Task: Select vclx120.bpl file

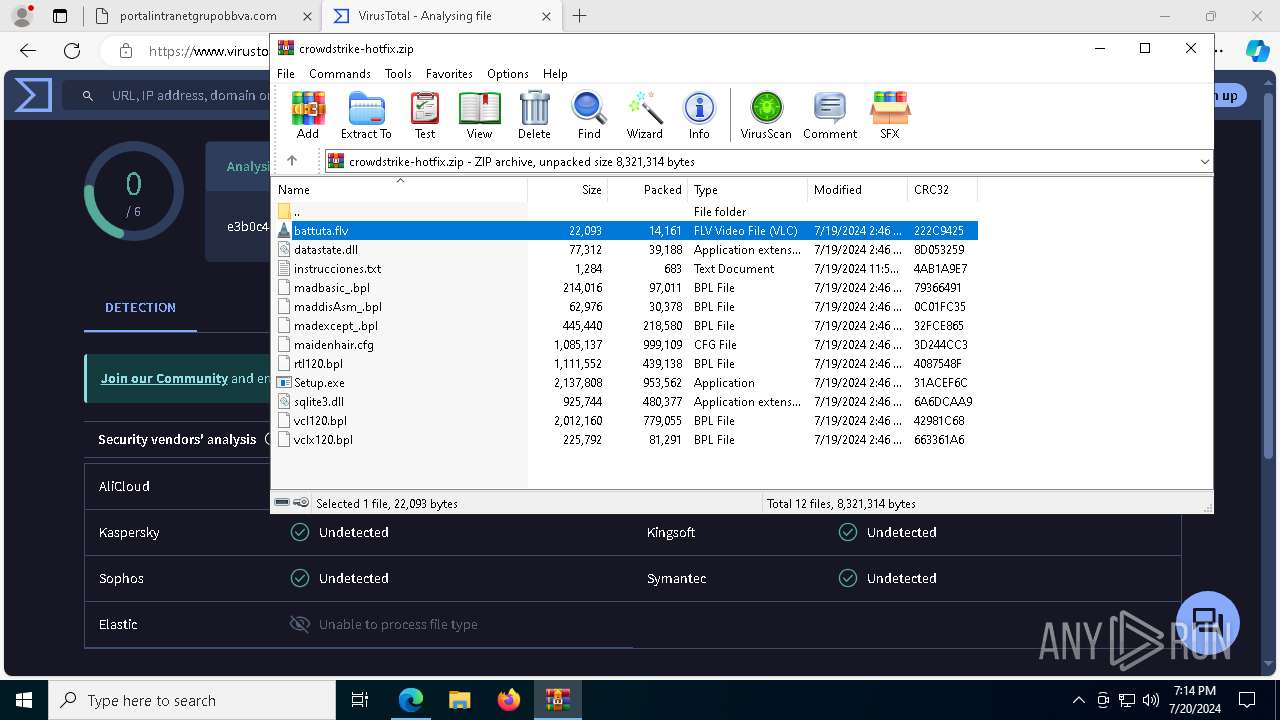Action: 625,439
